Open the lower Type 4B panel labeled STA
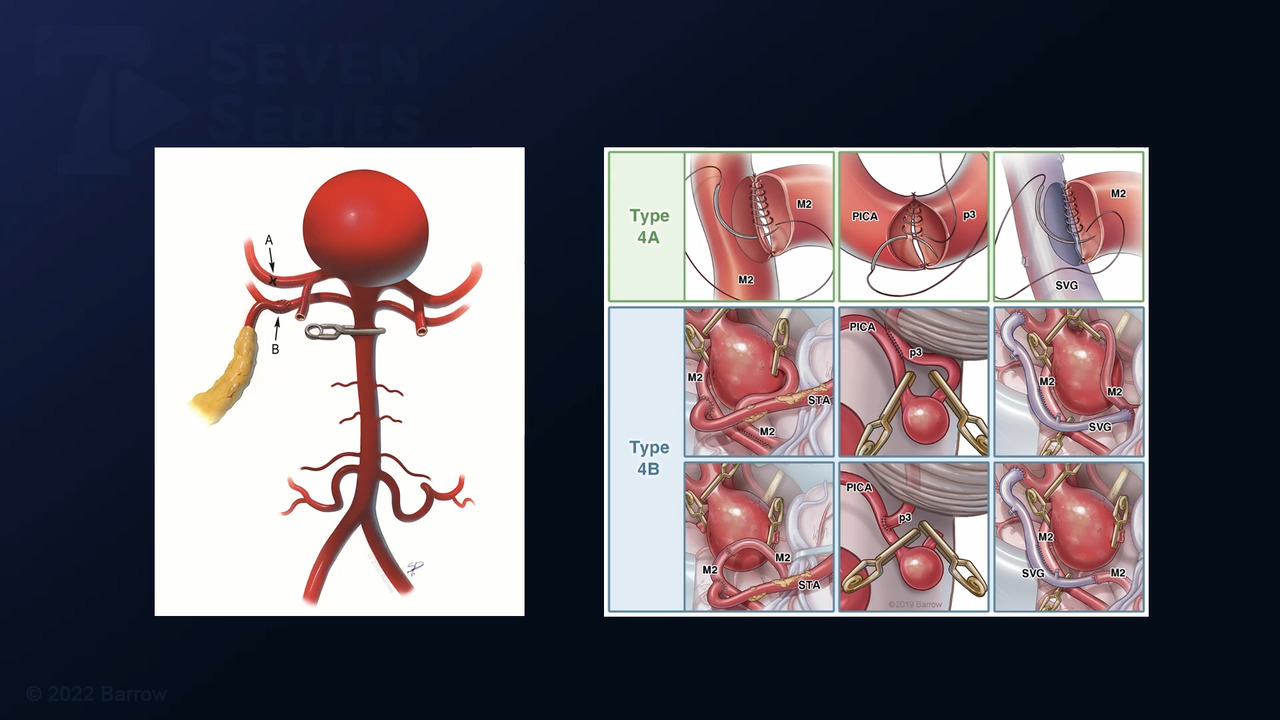 759,536
